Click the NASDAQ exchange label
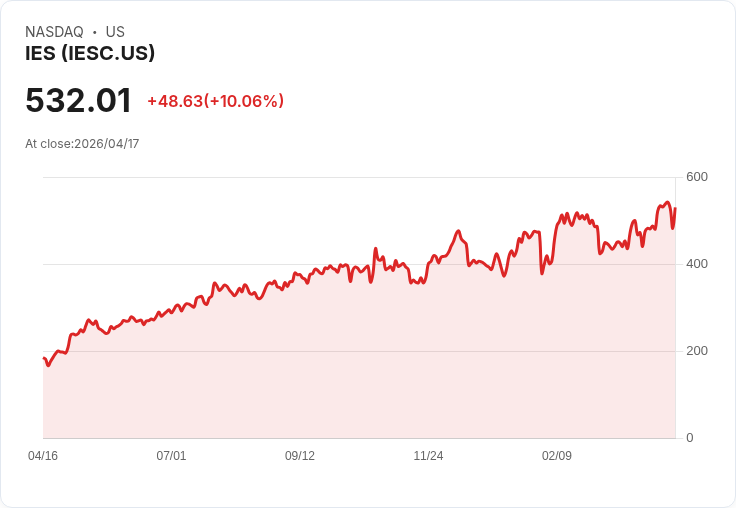 click(x=54, y=32)
